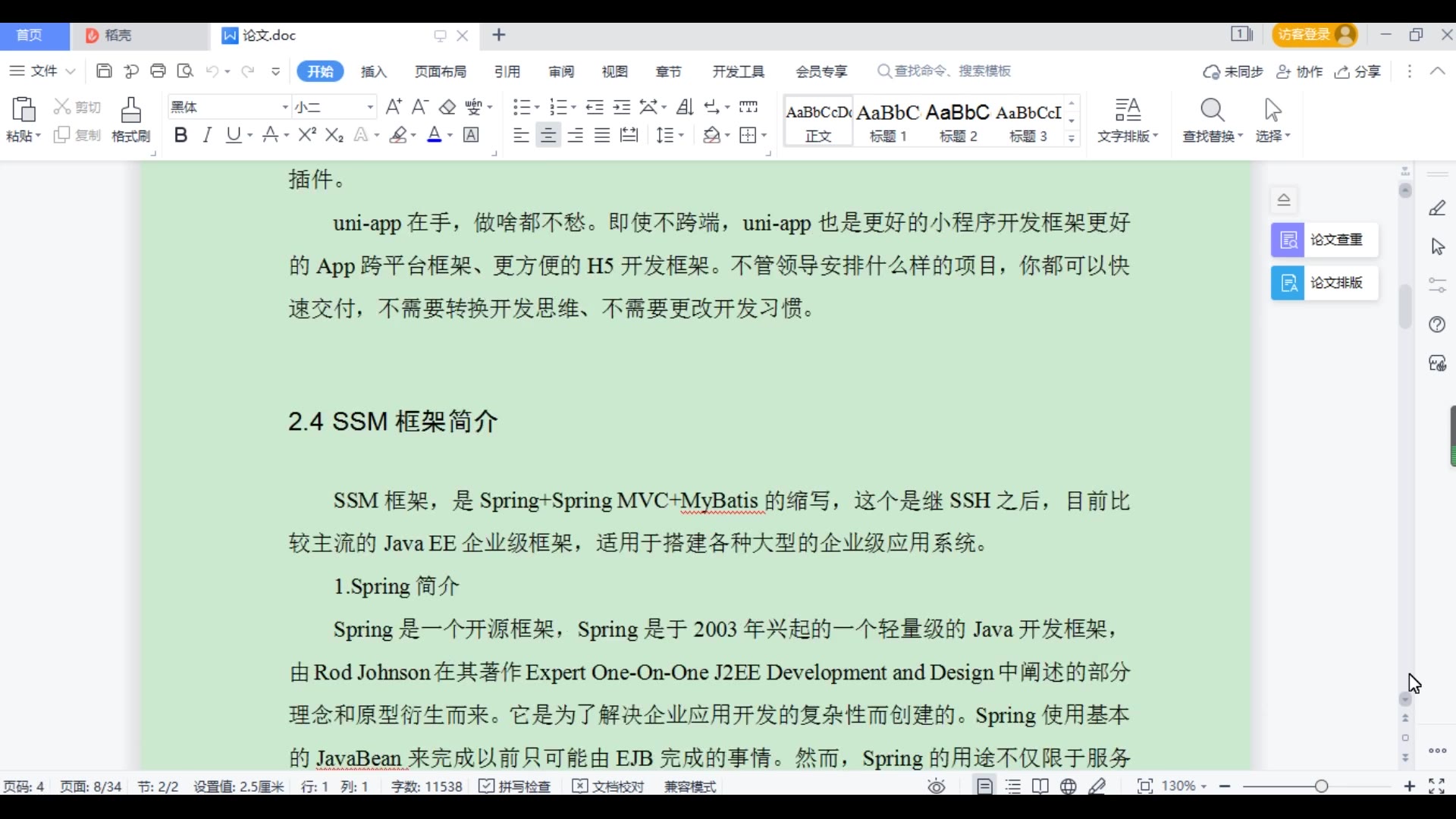Toggle Italic formatting
This screenshot has width=1456, height=819.
tap(206, 136)
